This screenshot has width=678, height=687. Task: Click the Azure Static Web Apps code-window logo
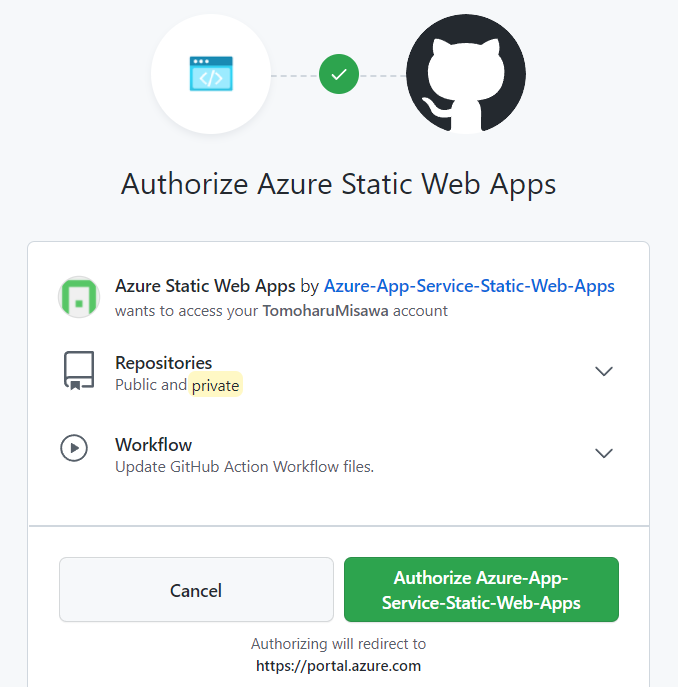(x=211, y=74)
